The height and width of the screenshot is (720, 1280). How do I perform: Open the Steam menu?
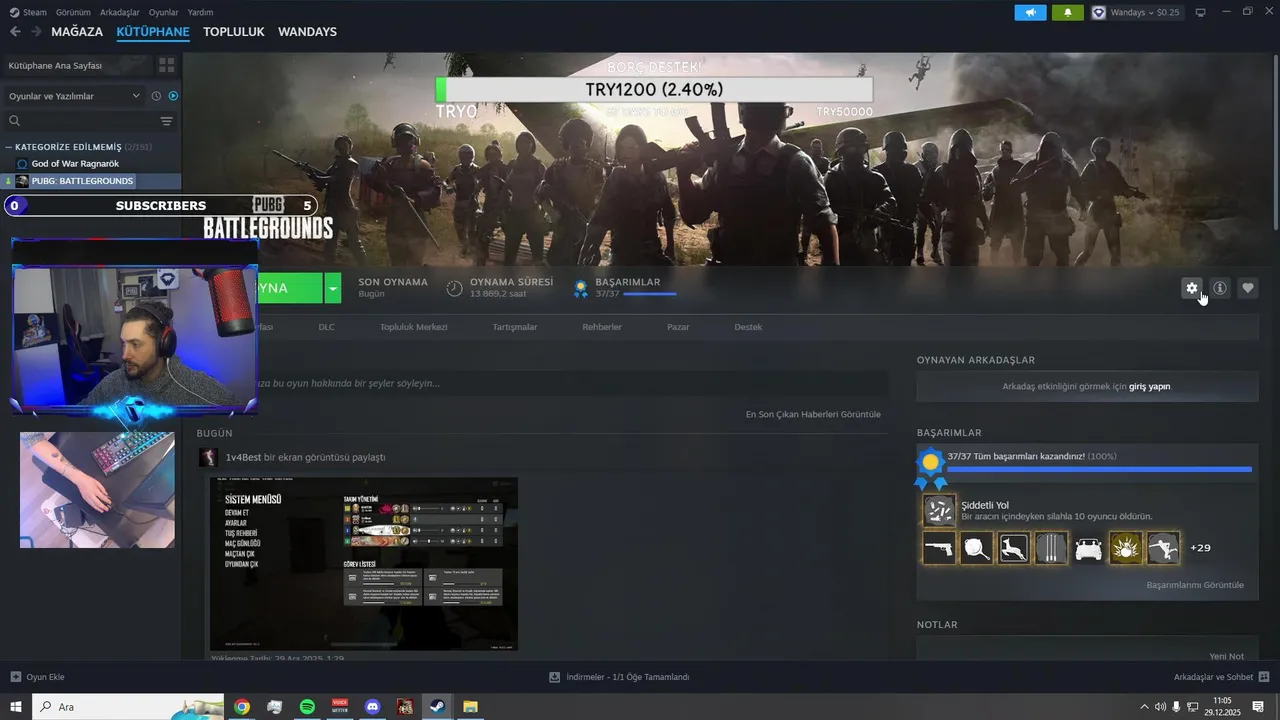[x=28, y=12]
